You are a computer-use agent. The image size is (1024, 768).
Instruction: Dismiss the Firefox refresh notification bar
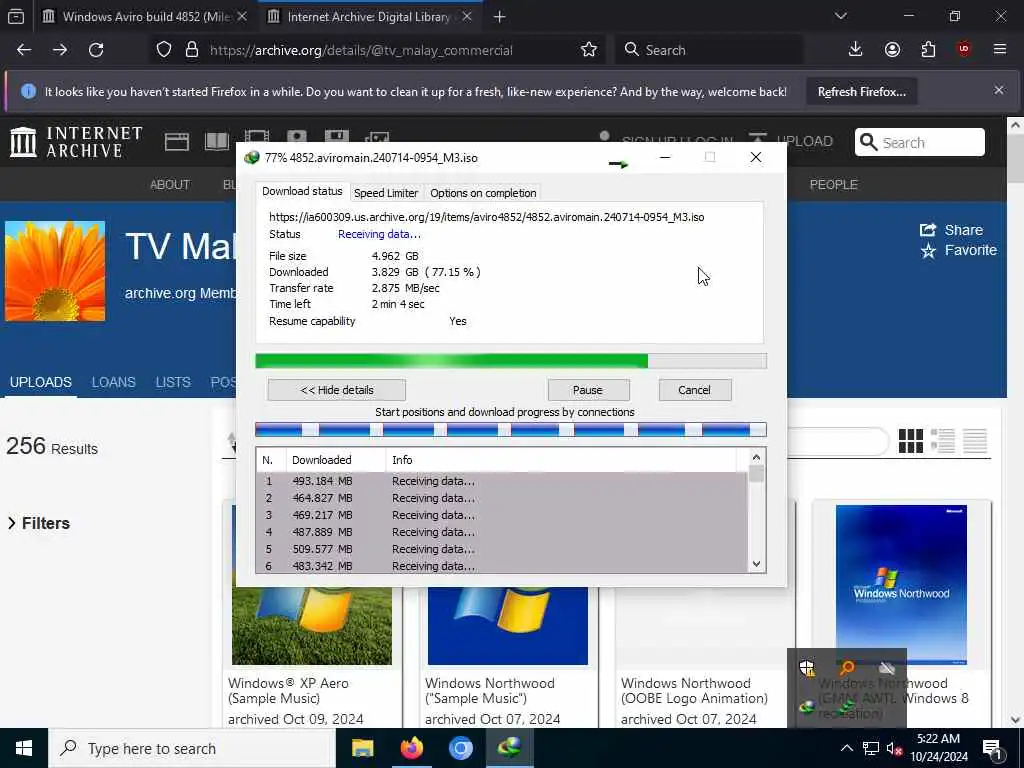[x=999, y=91]
